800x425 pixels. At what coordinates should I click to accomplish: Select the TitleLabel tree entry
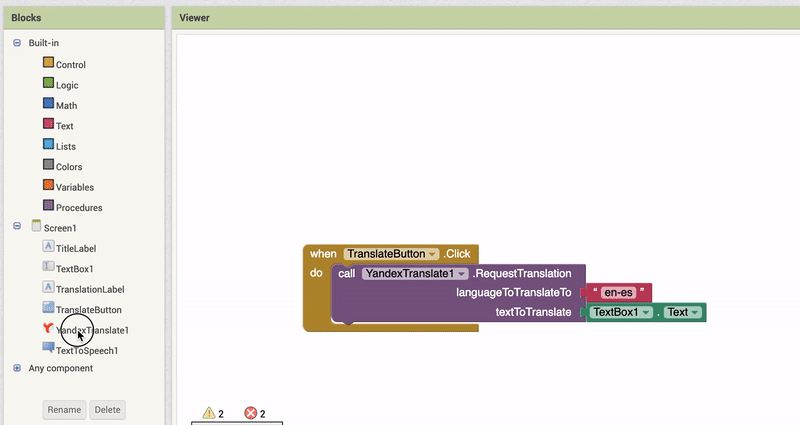pyautogui.click(x=76, y=248)
